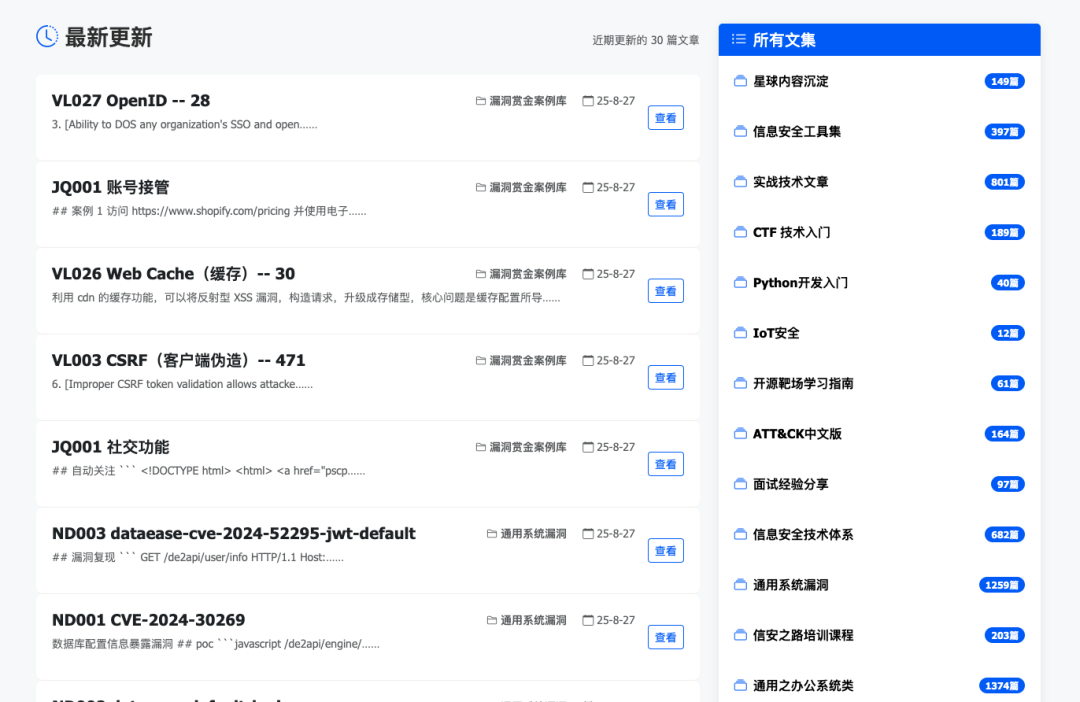The height and width of the screenshot is (702, 1080).
Task: Click folder icon beside Python开发入门
Action: tap(740, 282)
